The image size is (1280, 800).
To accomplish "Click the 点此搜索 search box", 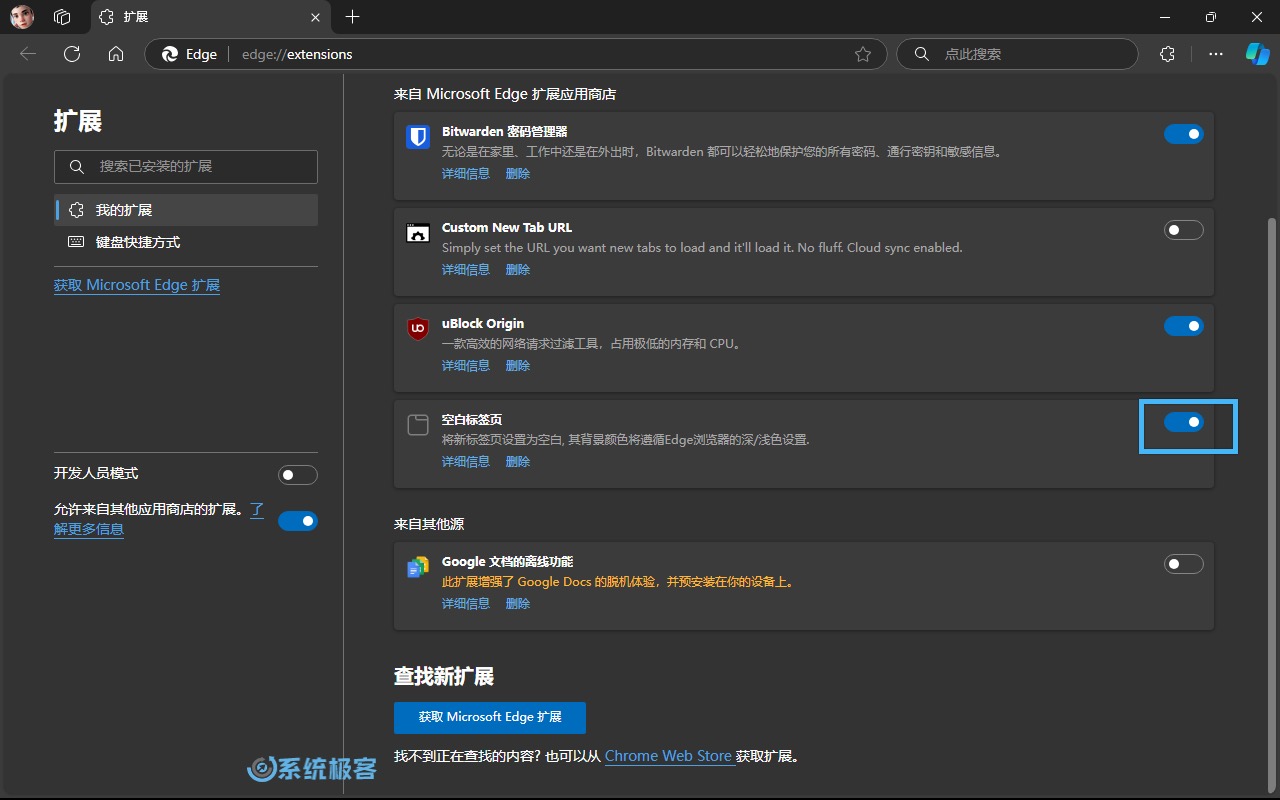I will click(x=1017, y=54).
